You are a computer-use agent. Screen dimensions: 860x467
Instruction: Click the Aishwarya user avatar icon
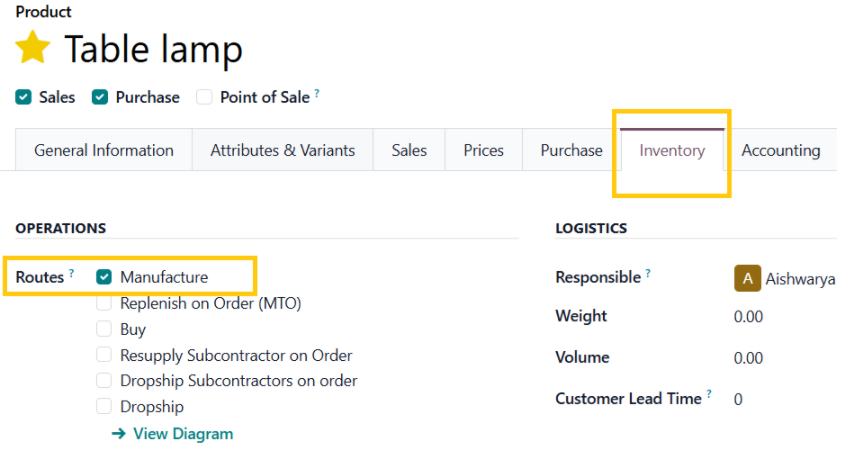click(x=747, y=279)
